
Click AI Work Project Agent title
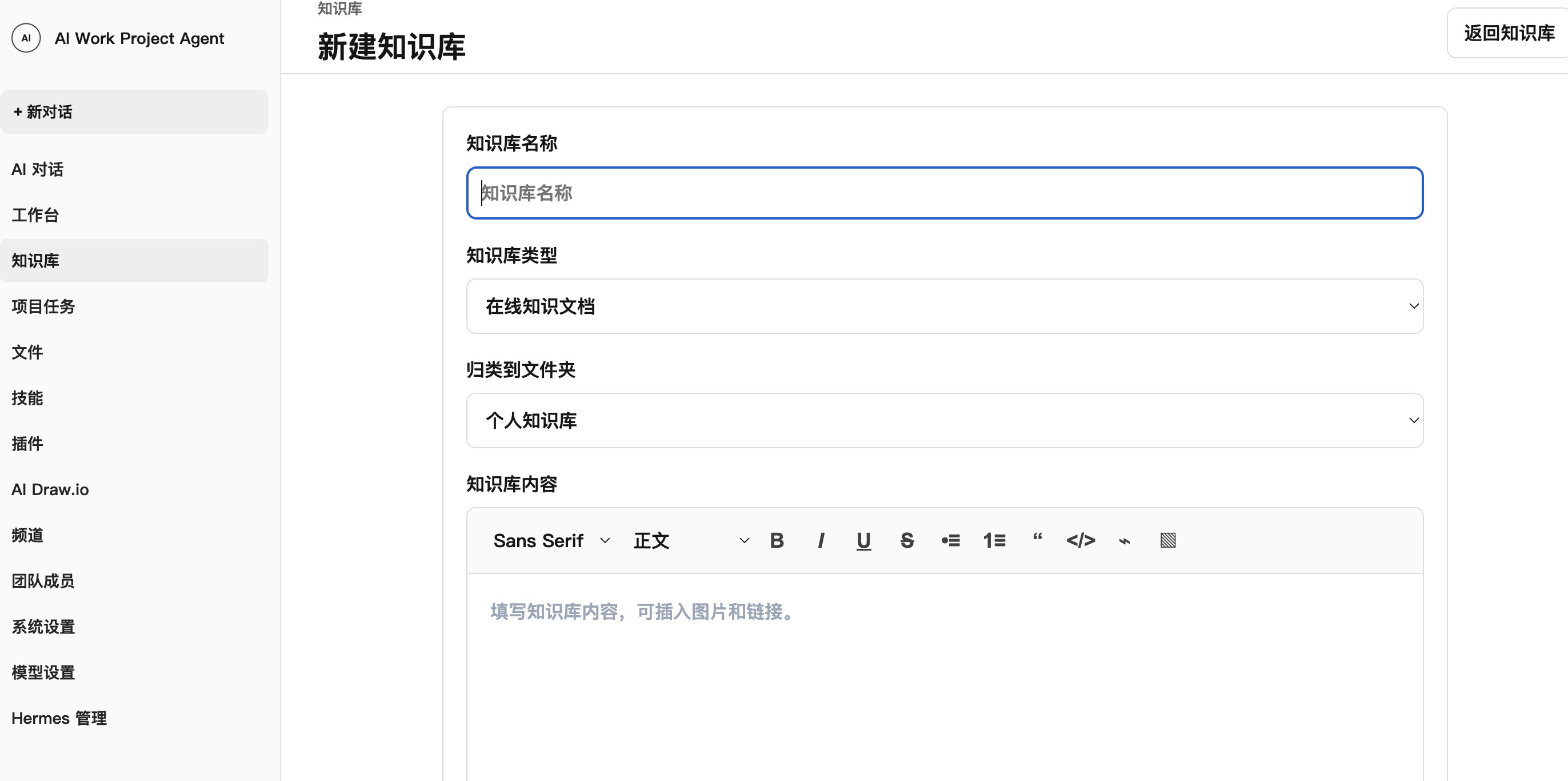click(x=139, y=38)
